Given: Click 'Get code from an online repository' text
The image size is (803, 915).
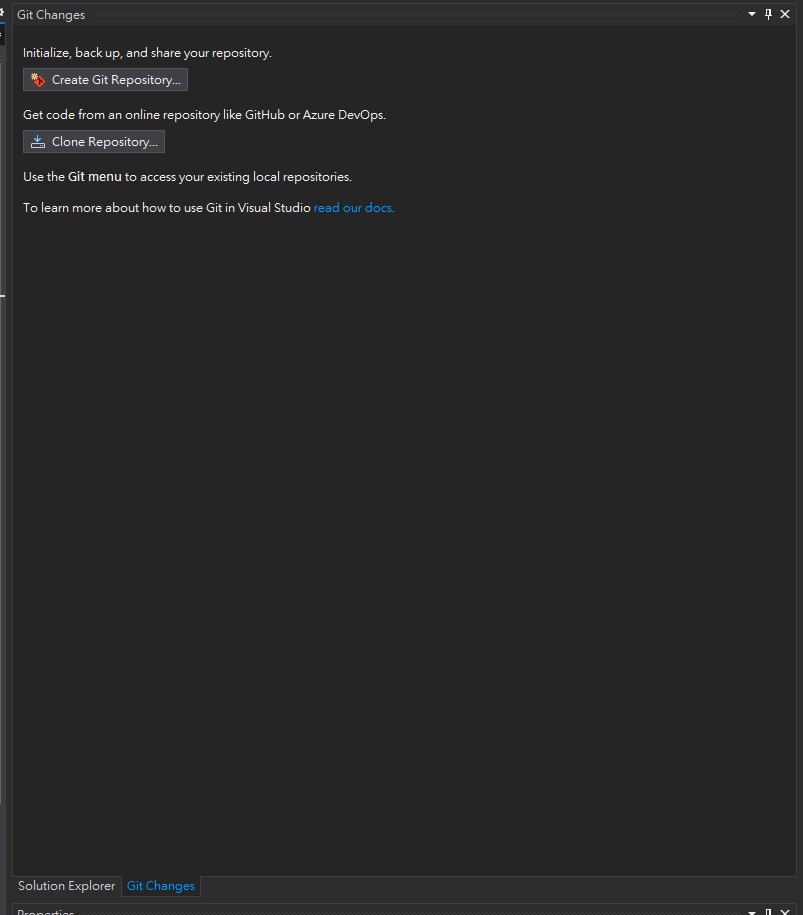Looking at the screenshot, I should click(204, 114).
